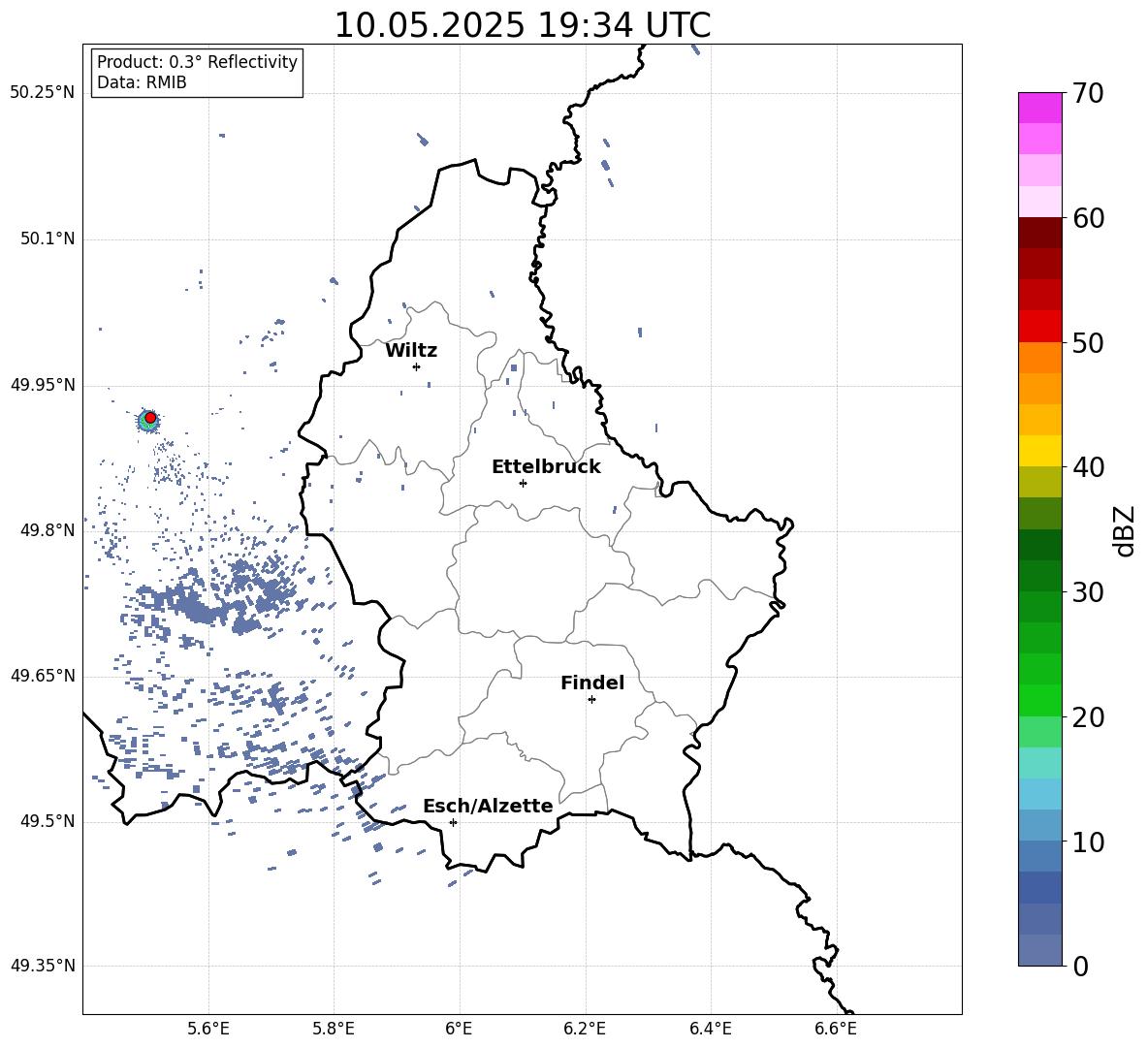Click the bright red 50 dBZ color segment
This screenshot has height=1048, width=1148.
tap(1039, 327)
